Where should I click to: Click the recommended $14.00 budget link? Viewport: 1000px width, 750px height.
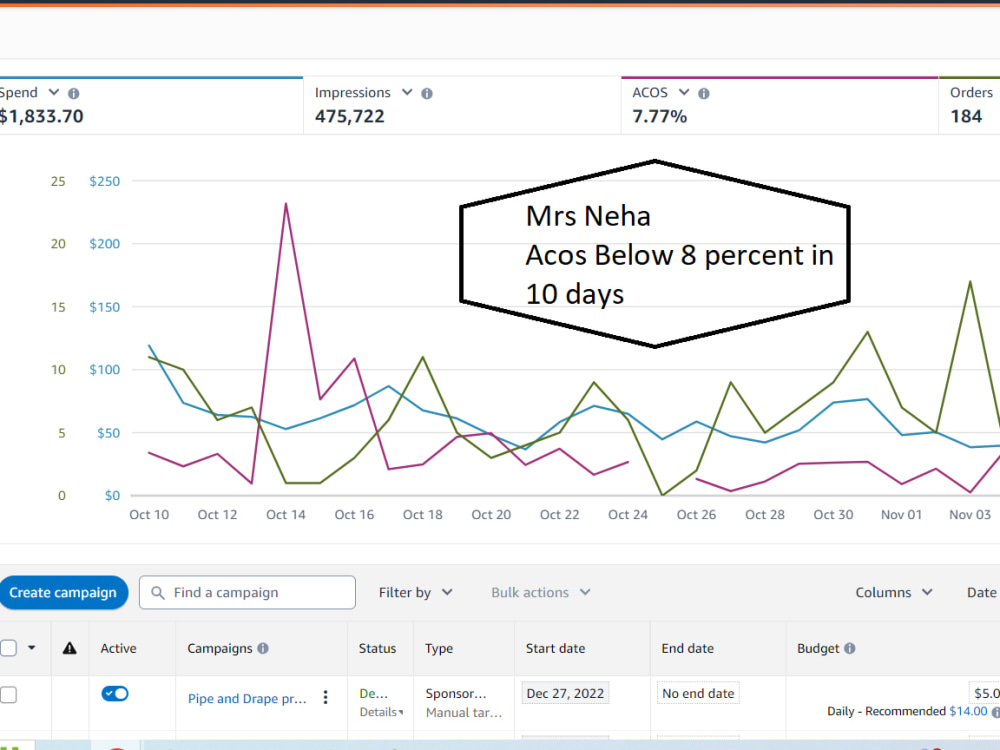(x=968, y=711)
